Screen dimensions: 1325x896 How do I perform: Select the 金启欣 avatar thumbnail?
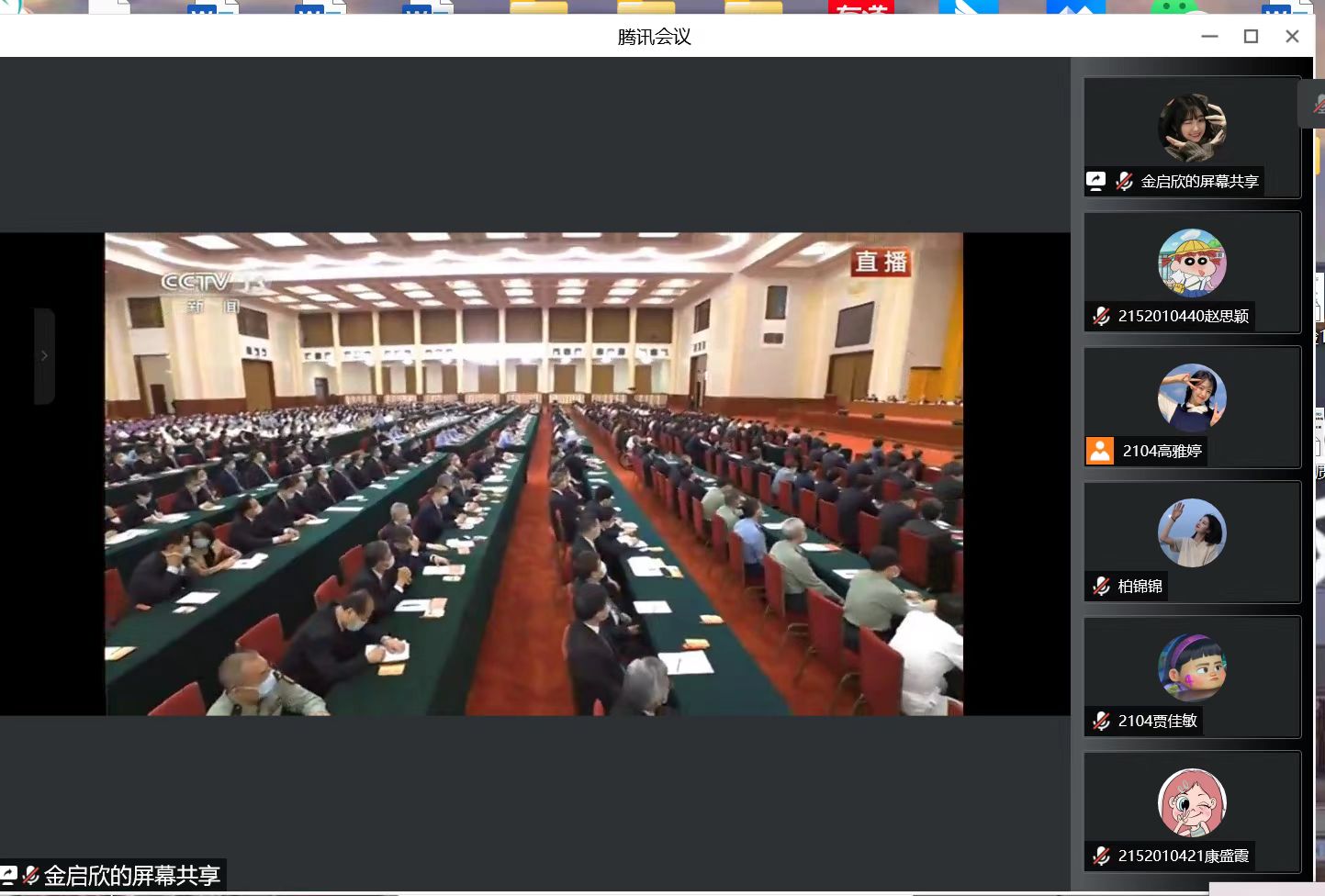coord(1192,128)
